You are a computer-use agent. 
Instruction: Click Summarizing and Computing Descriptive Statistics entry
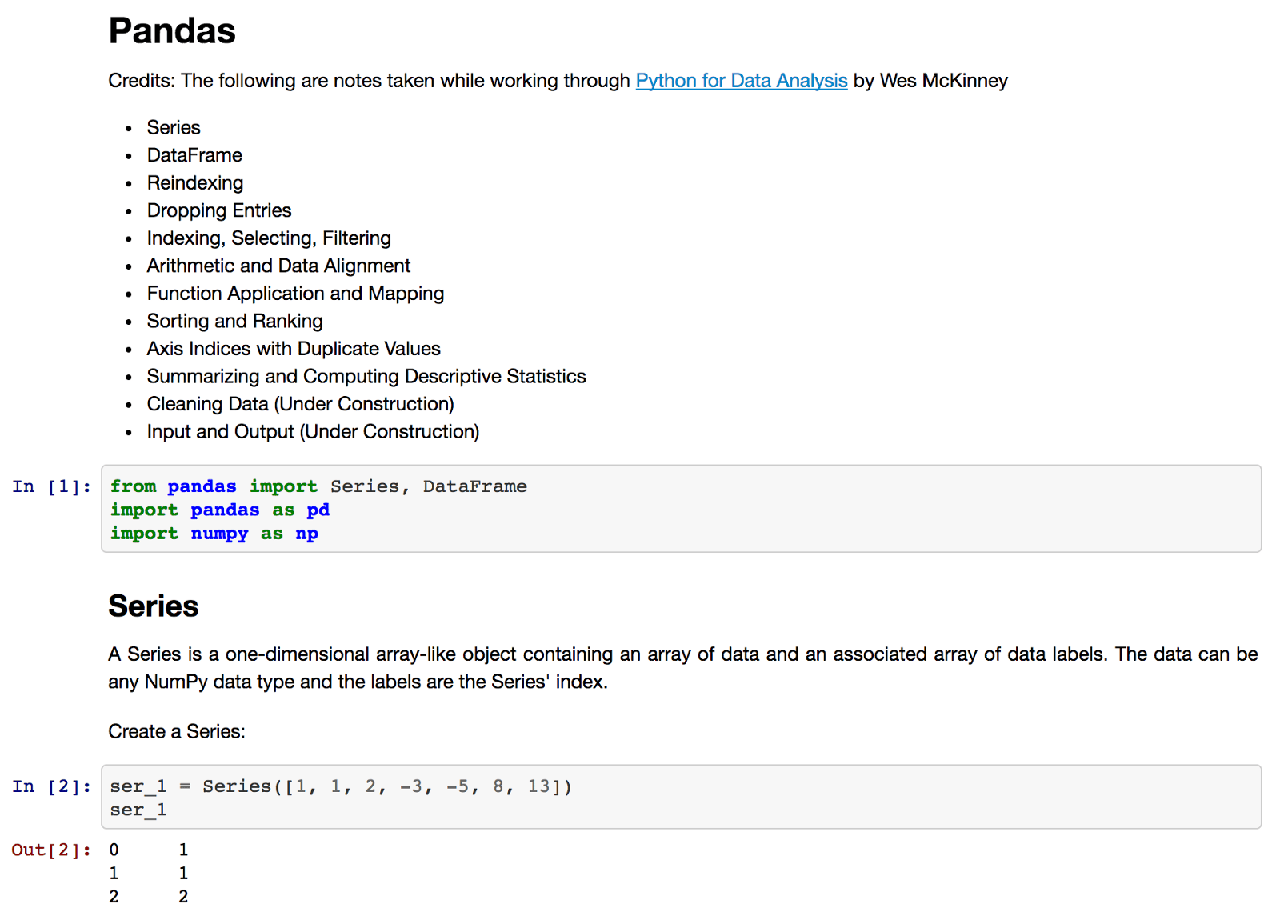(x=366, y=376)
